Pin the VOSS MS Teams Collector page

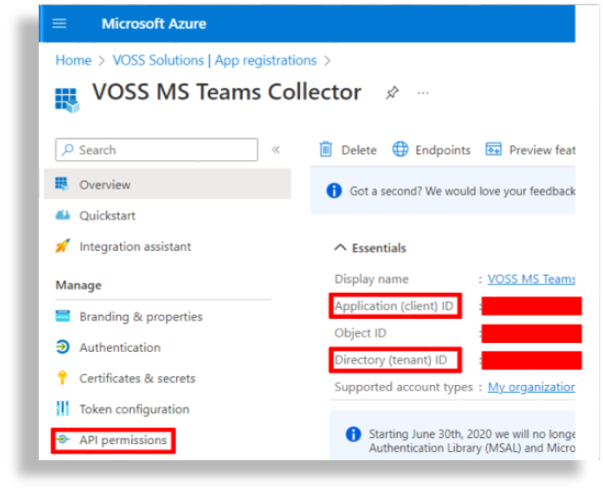392,93
